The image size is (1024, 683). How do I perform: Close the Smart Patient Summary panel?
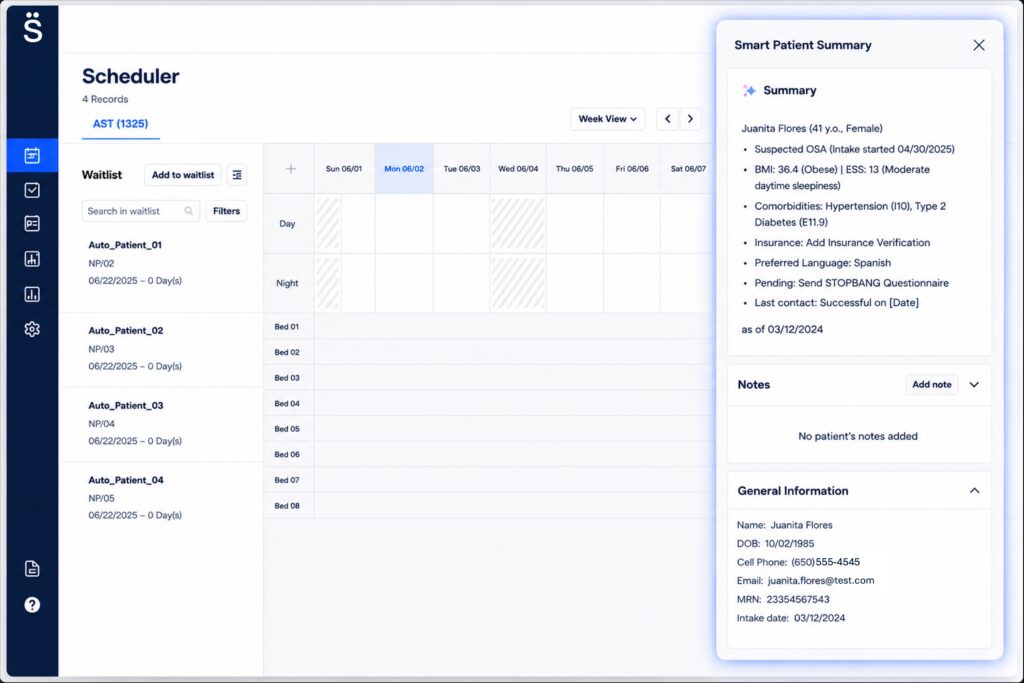[978, 45]
